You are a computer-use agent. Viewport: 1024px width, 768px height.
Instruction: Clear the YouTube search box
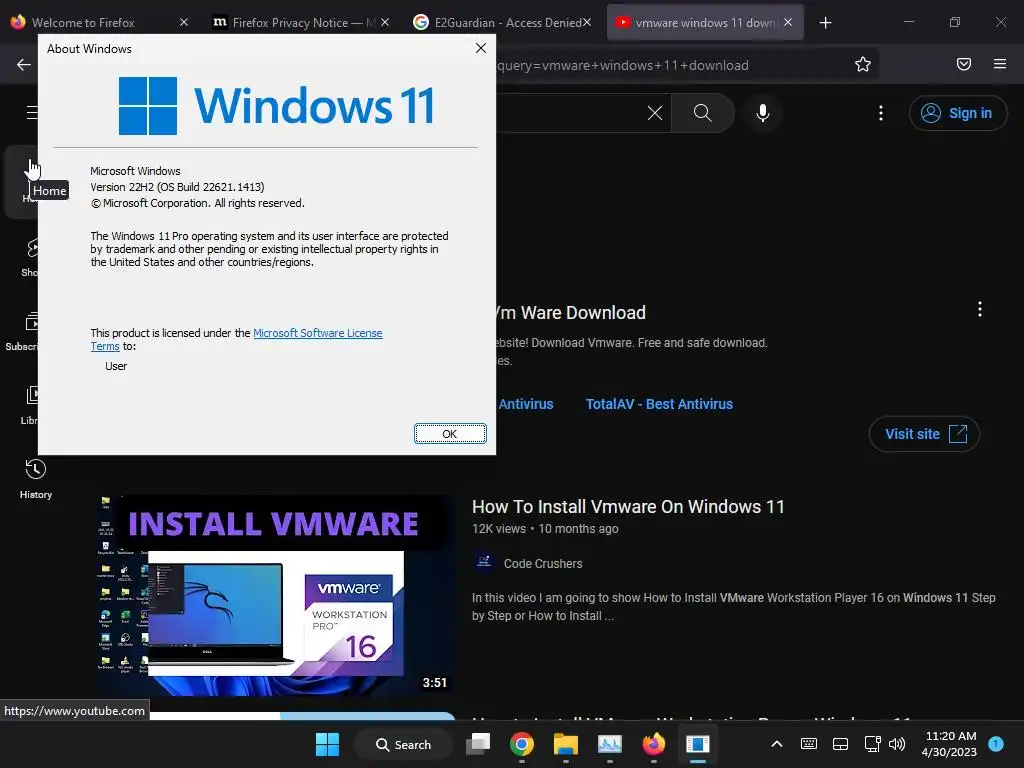tap(655, 113)
